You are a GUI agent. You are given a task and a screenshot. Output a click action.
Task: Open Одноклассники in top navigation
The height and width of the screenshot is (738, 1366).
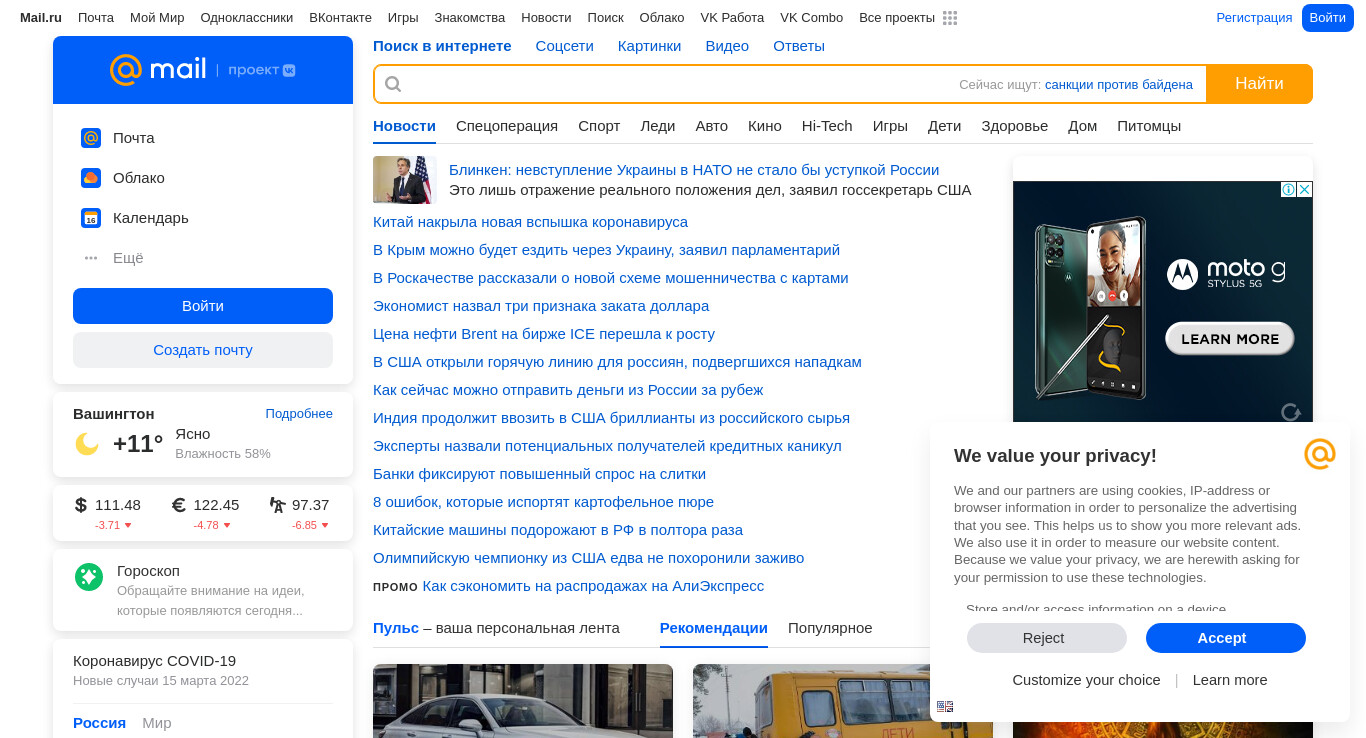247,18
